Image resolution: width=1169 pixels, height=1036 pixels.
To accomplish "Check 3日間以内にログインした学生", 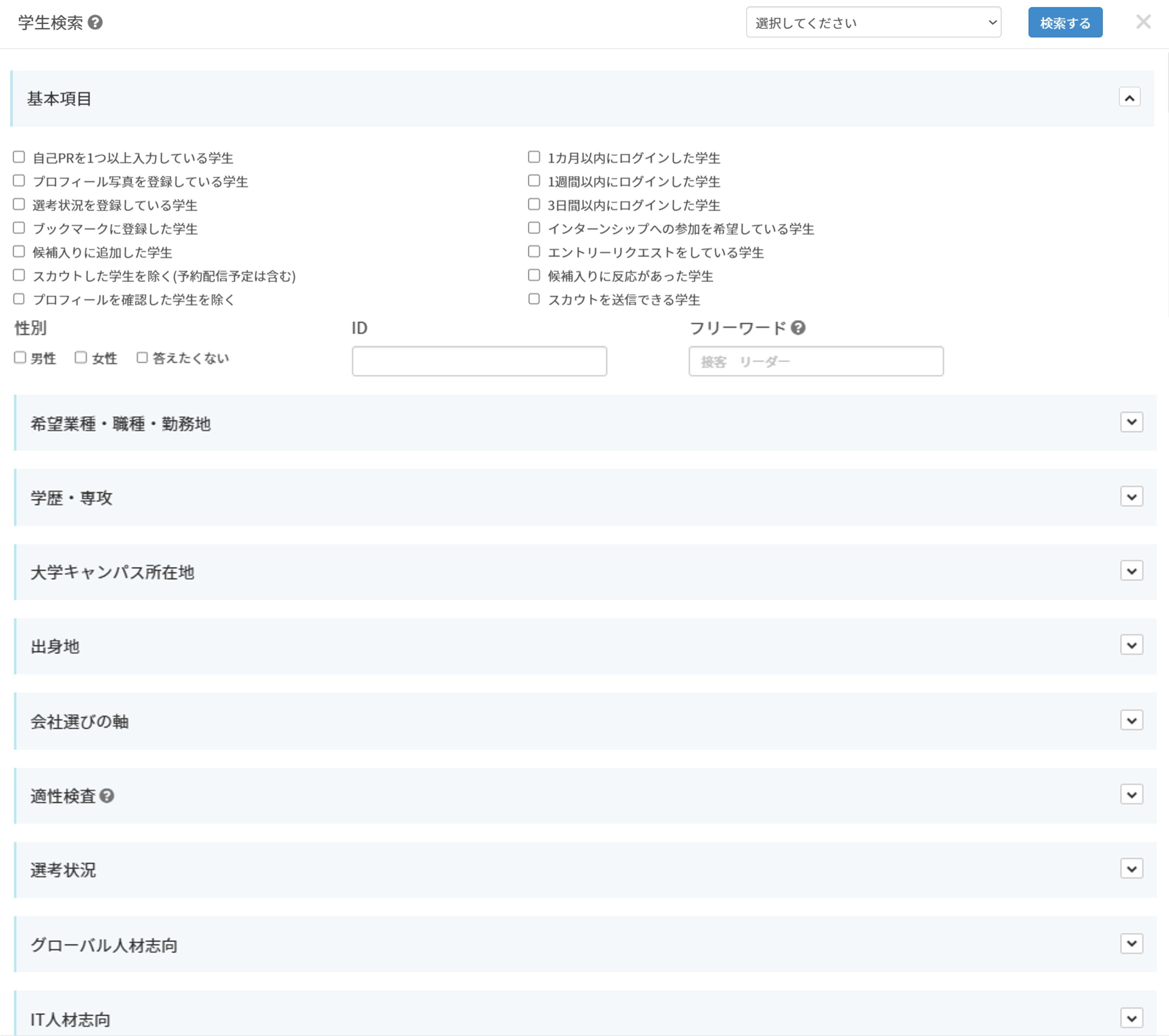I will click(534, 204).
